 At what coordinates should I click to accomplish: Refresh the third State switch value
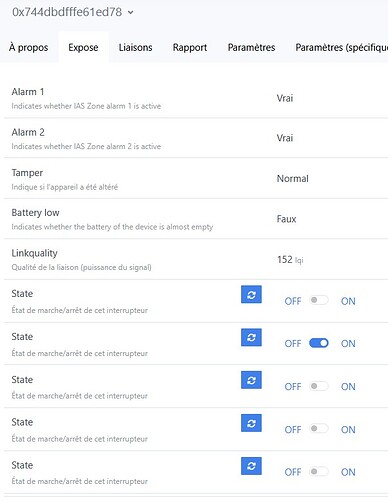pyautogui.click(x=251, y=380)
